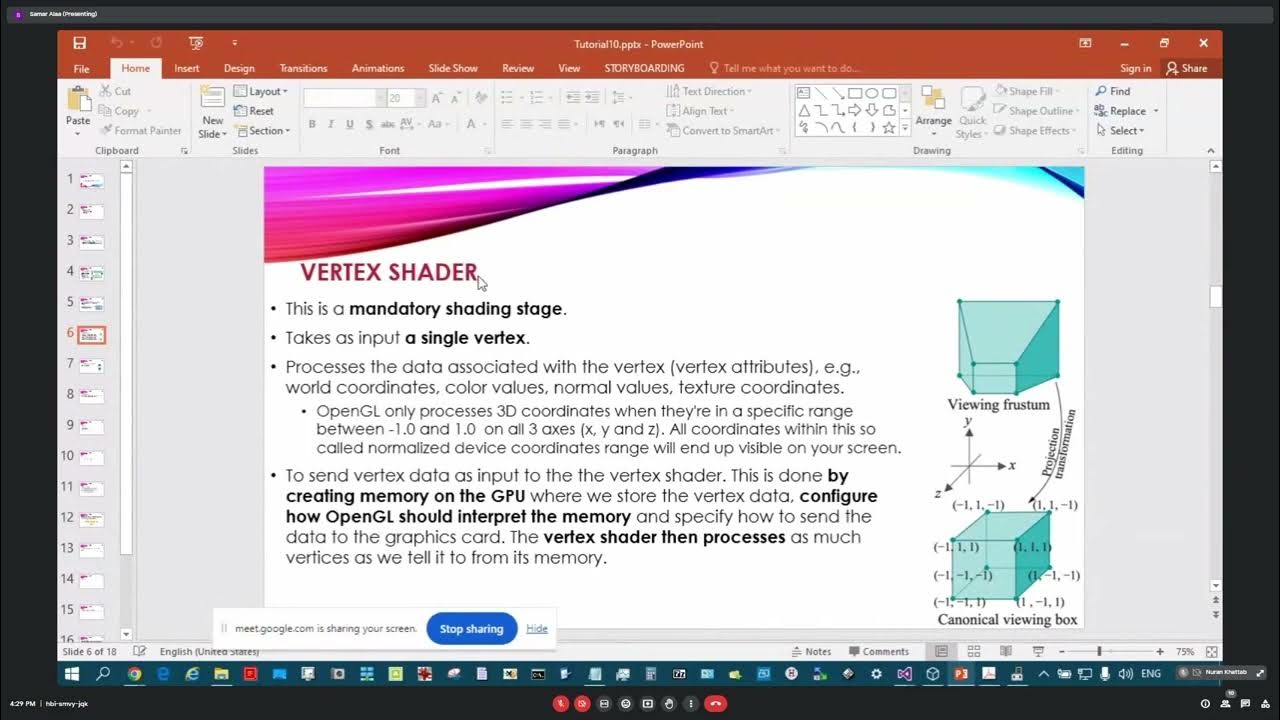Open Start From Beginning in quick access

(196, 43)
